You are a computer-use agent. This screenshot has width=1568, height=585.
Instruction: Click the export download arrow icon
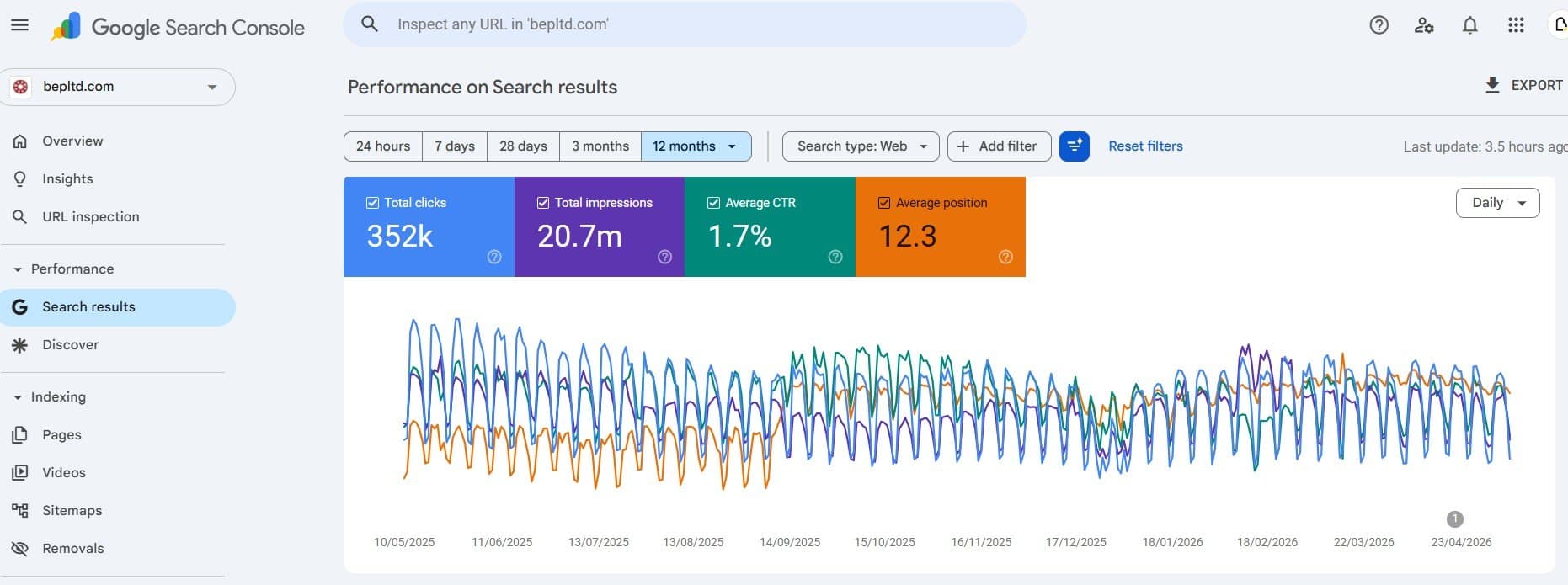[x=1492, y=85]
